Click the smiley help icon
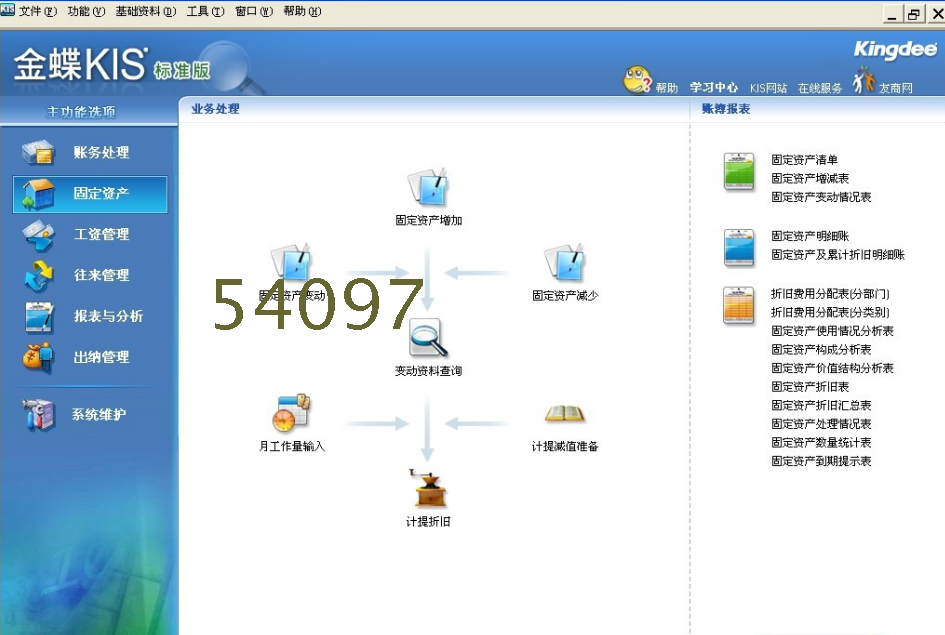 click(x=637, y=80)
